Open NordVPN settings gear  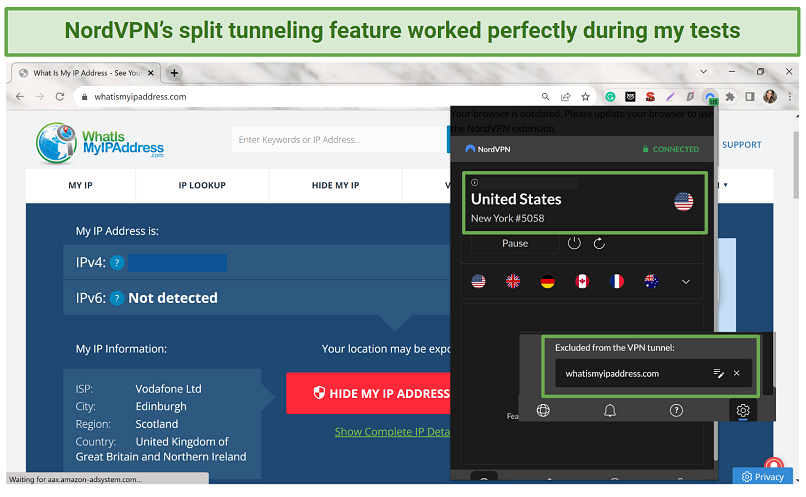(743, 410)
